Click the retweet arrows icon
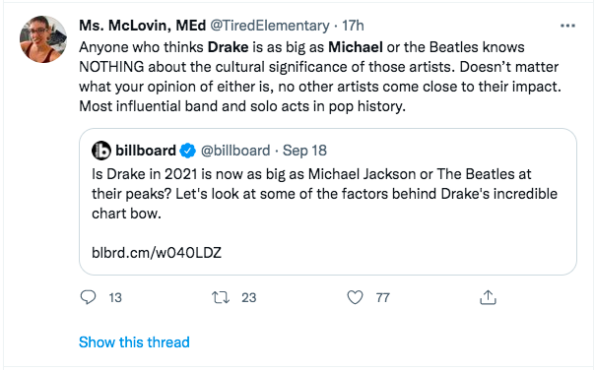The image size is (595, 370). [220, 297]
